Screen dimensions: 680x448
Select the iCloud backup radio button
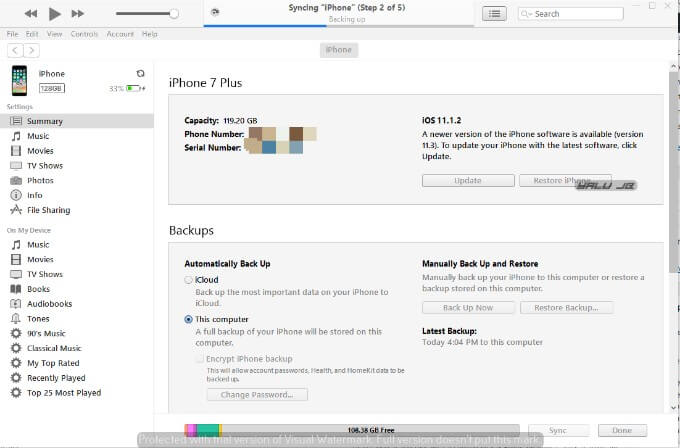click(x=188, y=280)
